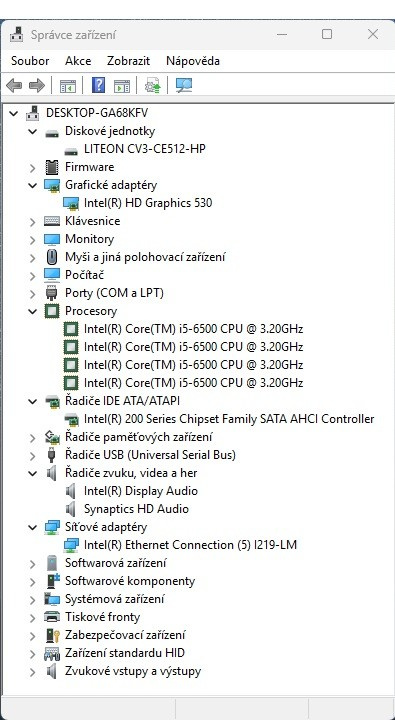Collapse the DESKTOP-GA68KFV root node
Screen dimensions: 395x720
(x=14, y=113)
